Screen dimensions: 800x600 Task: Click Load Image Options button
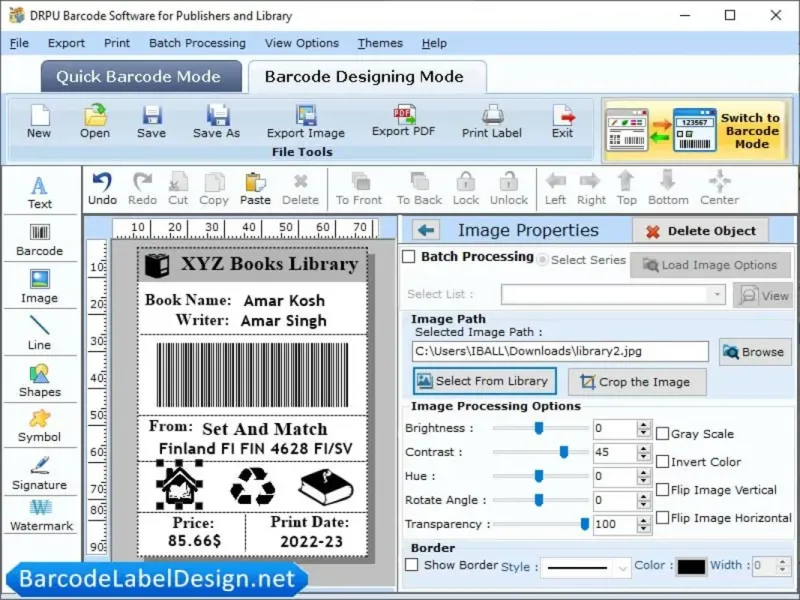710,265
